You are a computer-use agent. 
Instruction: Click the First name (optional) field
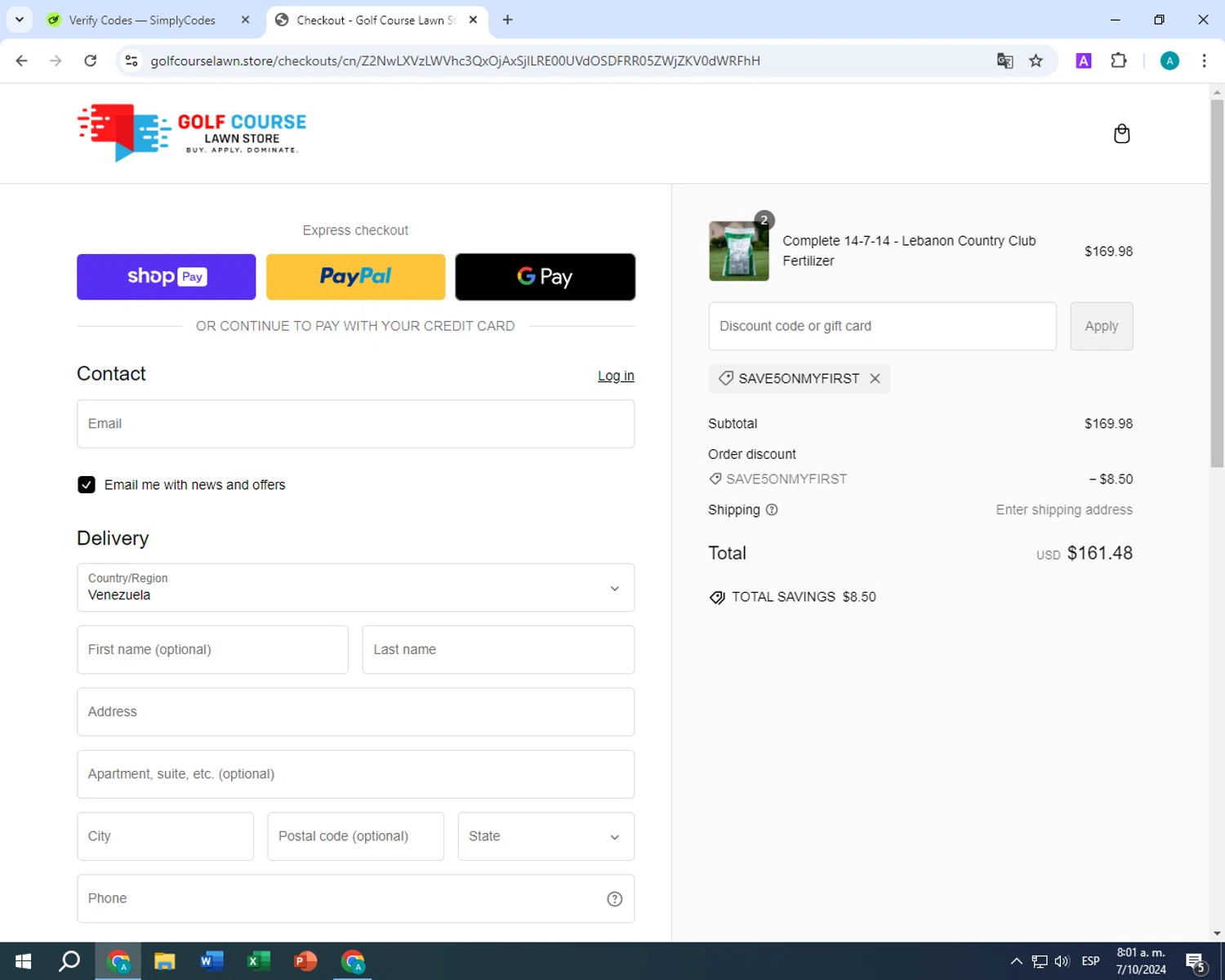[212, 649]
